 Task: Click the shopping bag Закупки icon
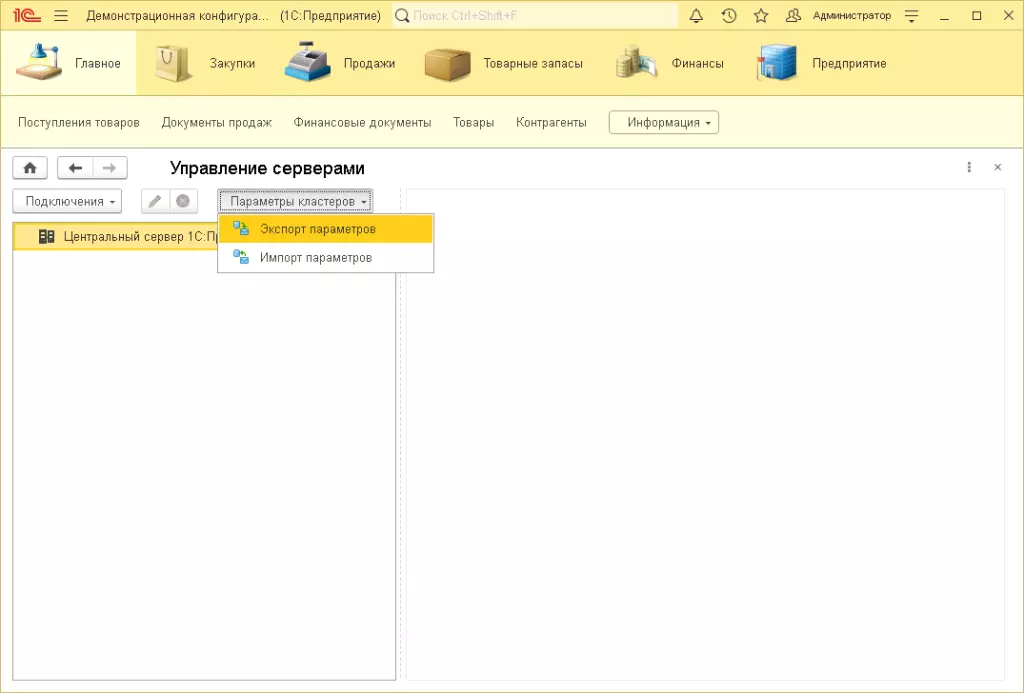pyautogui.click(x=173, y=63)
